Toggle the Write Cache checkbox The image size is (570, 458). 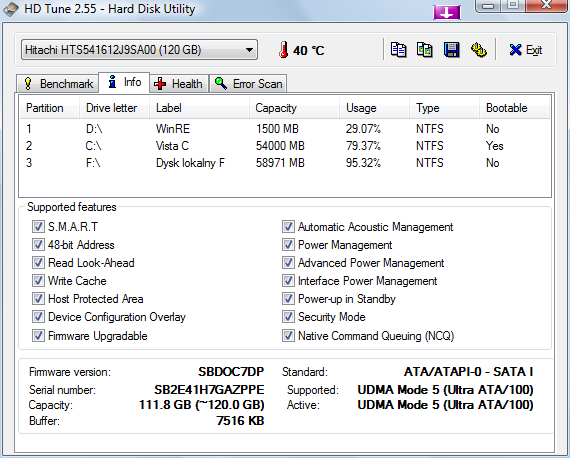[x=38, y=281]
